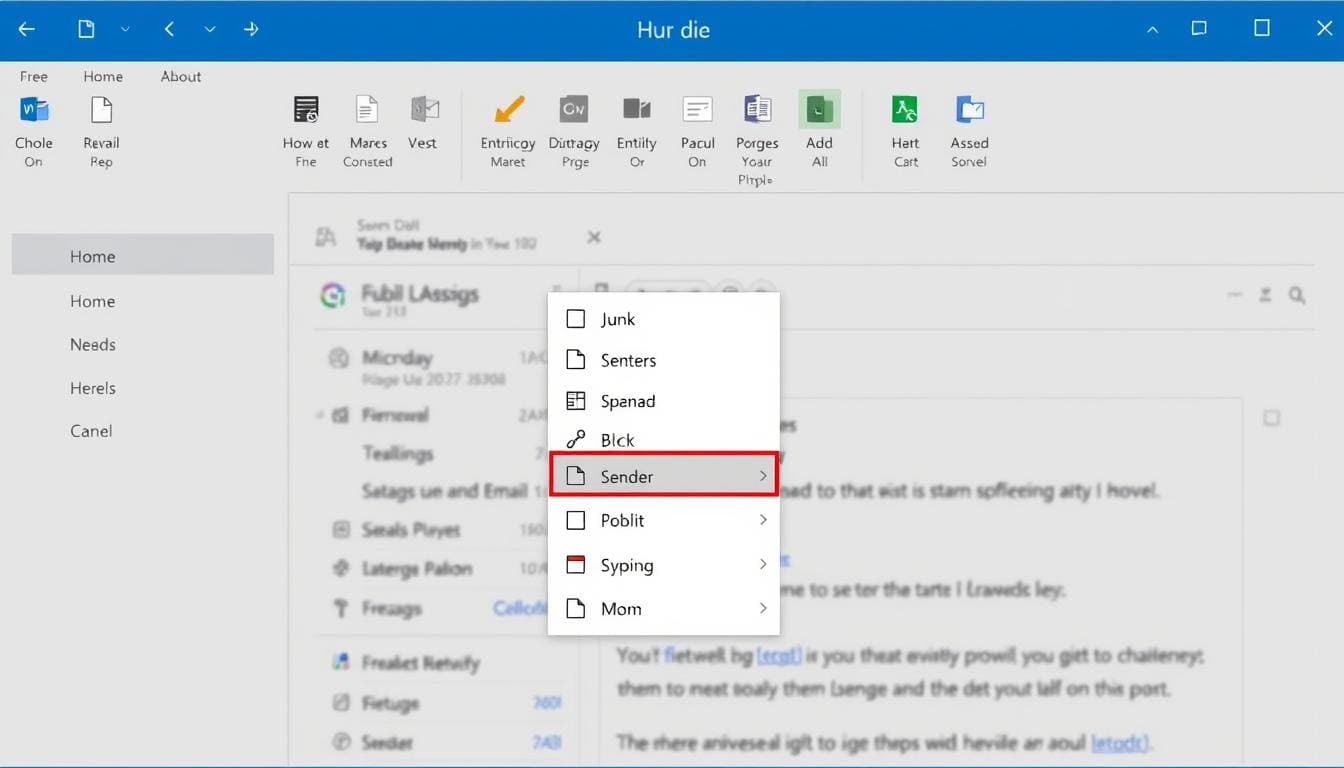Image resolution: width=1344 pixels, height=768 pixels.
Task: Open the Hert Cart green icon
Action: click(905, 110)
